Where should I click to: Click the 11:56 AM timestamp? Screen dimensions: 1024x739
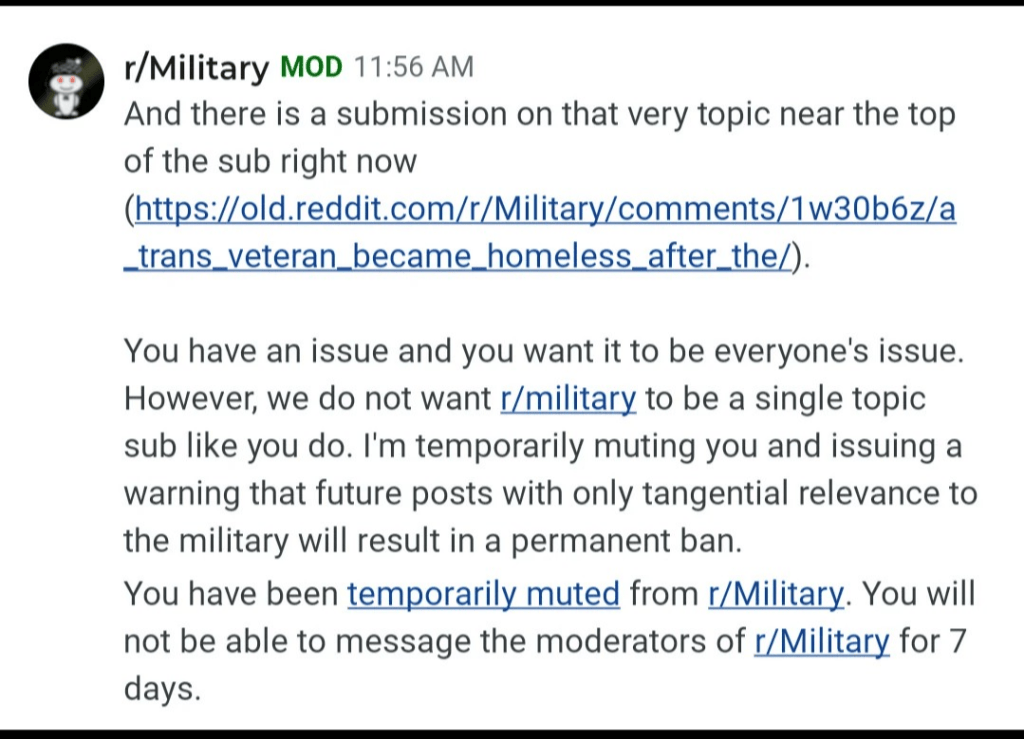[x=413, y=67]
